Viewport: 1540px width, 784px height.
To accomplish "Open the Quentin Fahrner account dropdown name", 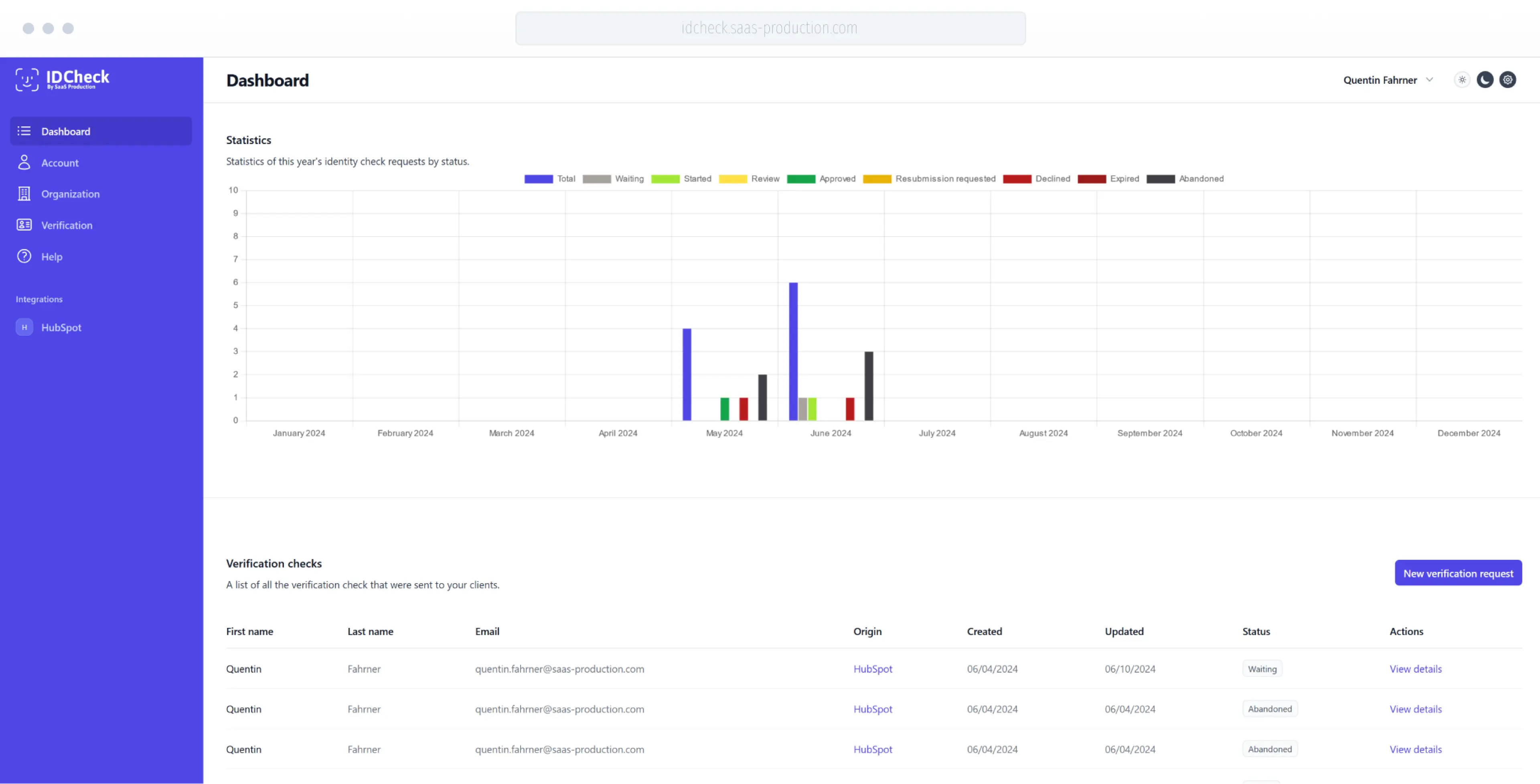I will click(x=1380, y=80).
